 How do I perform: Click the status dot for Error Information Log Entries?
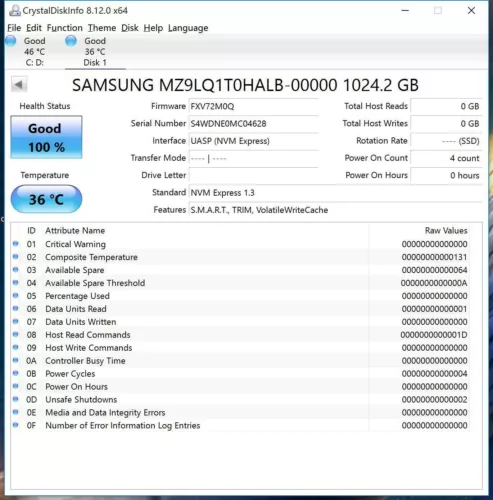15,425
